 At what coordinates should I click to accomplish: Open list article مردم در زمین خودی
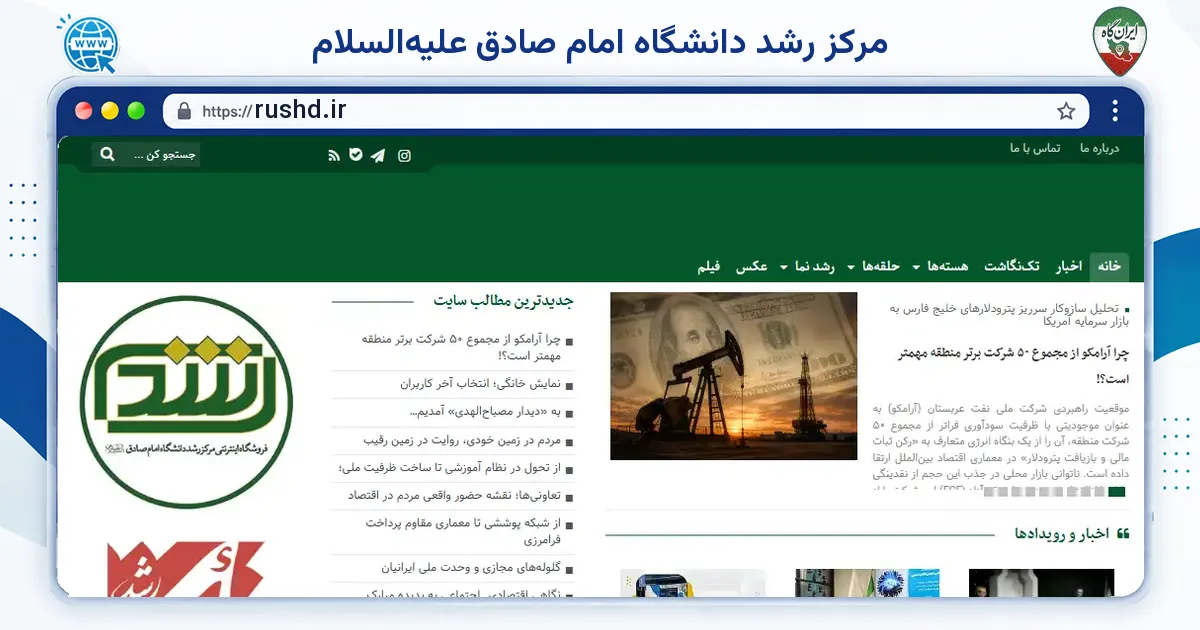[x=462, y=439]
